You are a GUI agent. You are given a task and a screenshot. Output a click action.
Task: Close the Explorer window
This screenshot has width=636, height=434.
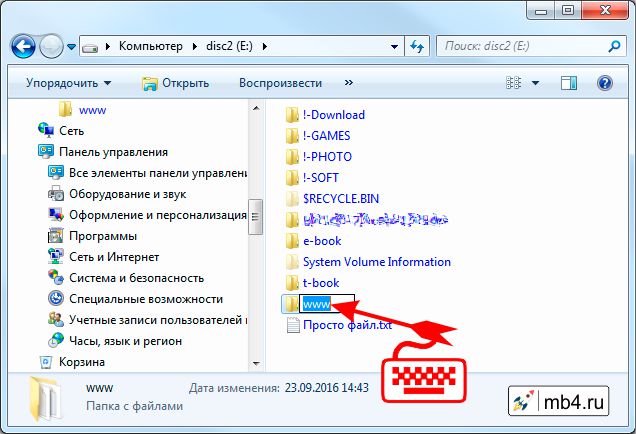point(606,11)
